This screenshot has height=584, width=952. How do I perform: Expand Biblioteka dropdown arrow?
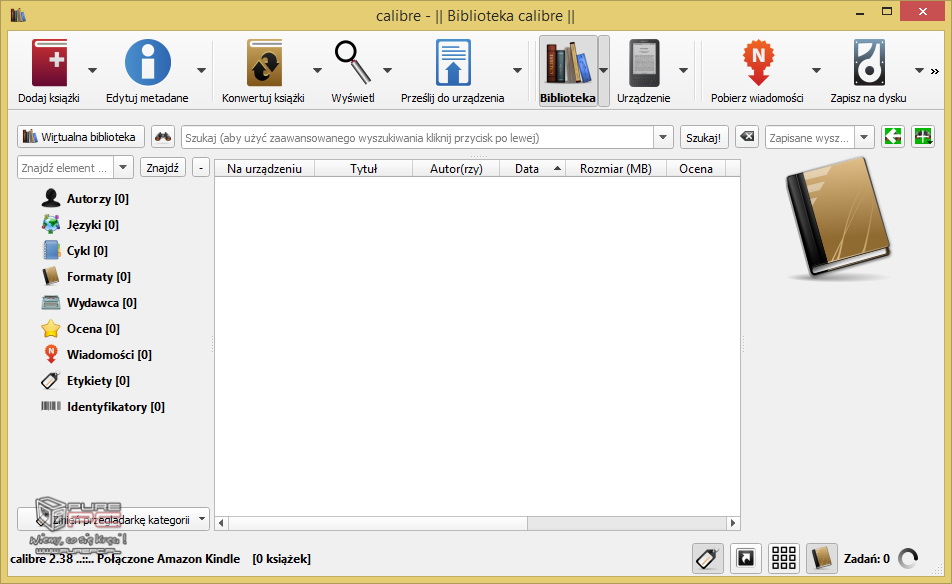[x=604, y=70]
